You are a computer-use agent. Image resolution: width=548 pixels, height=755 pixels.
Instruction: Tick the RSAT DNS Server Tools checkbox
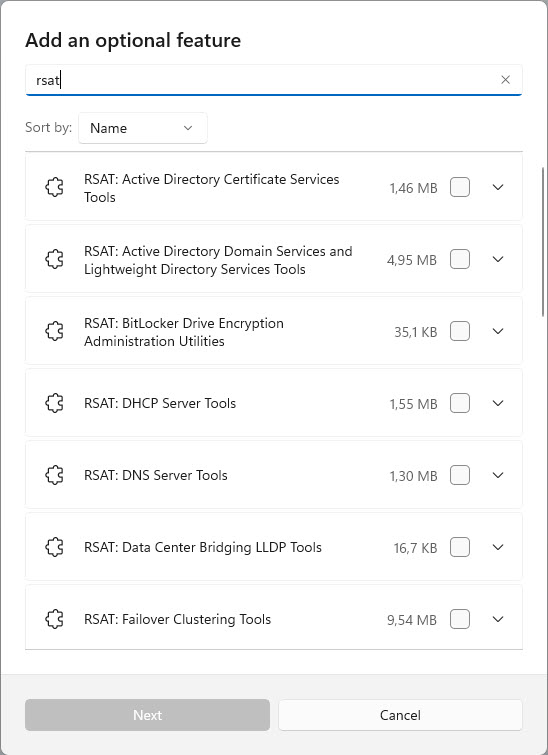point(460,475)
